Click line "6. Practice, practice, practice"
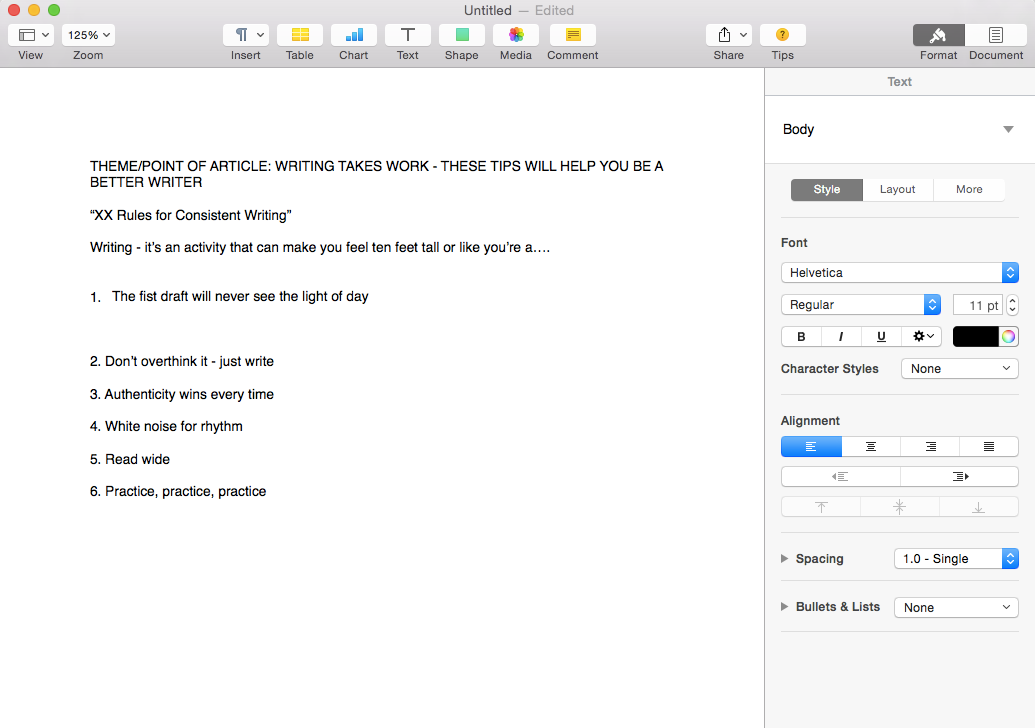The width and height of the screenshot is (1035, 728). 178,492
